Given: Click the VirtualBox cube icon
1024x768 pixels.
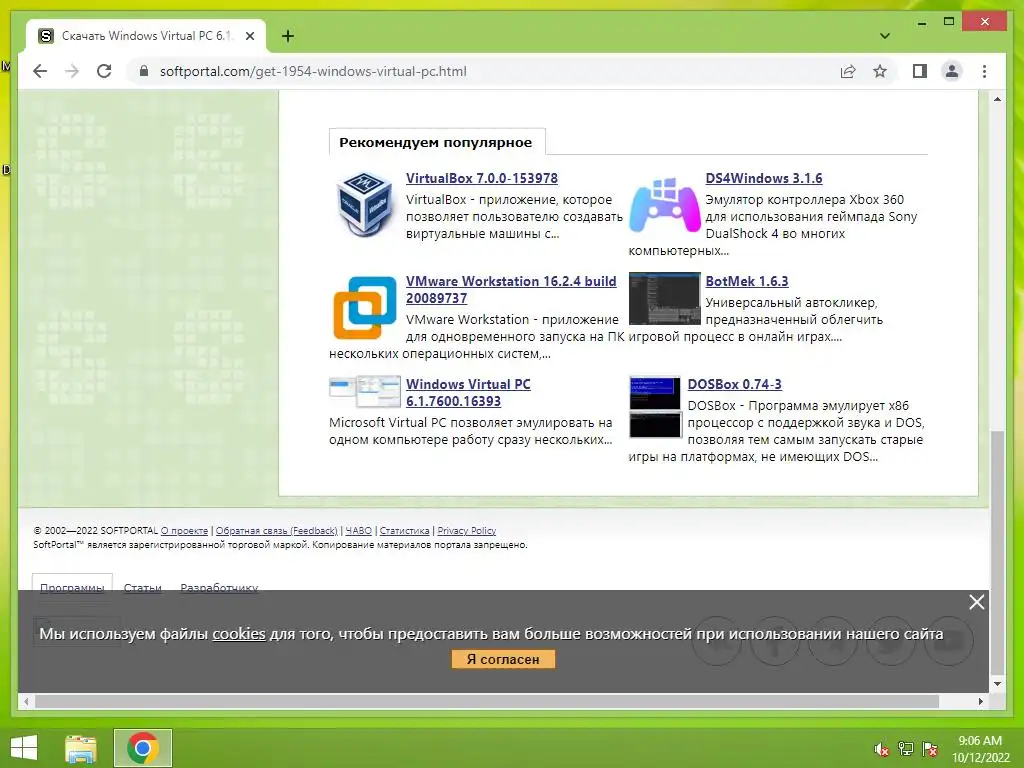Looking at the screenshot, I should pyautogui.click(x=364, y=204).
